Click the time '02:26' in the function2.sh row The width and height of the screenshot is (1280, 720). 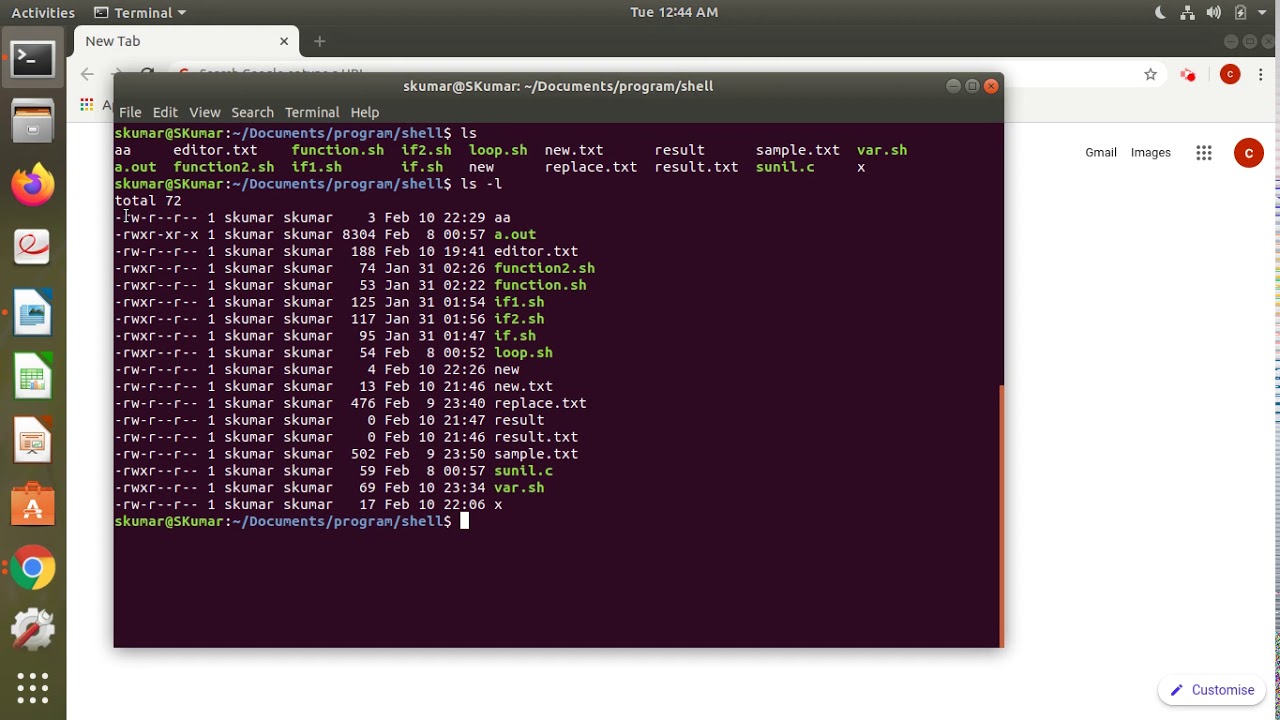464,269
